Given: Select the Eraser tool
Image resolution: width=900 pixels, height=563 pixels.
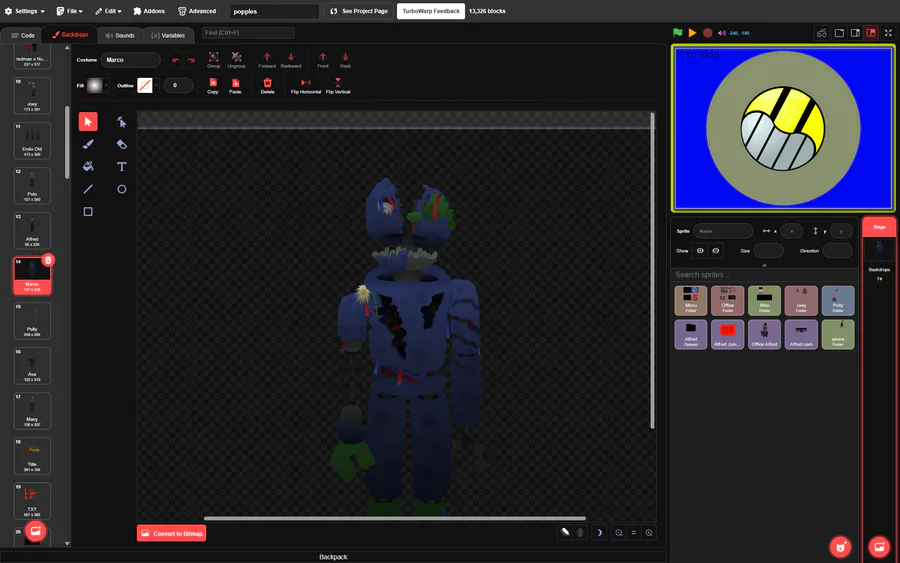Looking at the screenshot, I should click(122, 144).
